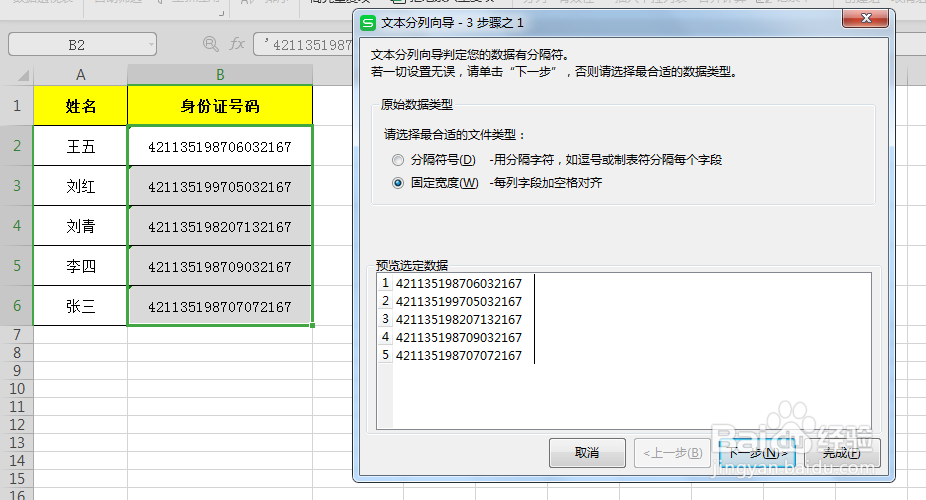Click cell with 421135198709032167

point(220,266)
